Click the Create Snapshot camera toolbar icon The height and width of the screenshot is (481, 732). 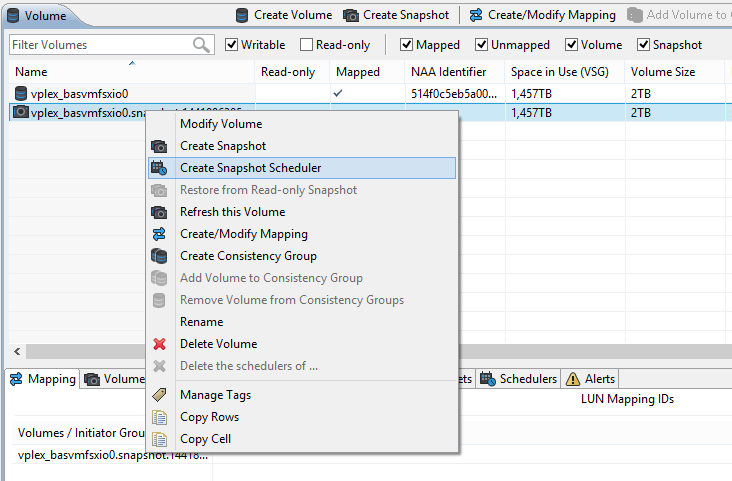351,15
